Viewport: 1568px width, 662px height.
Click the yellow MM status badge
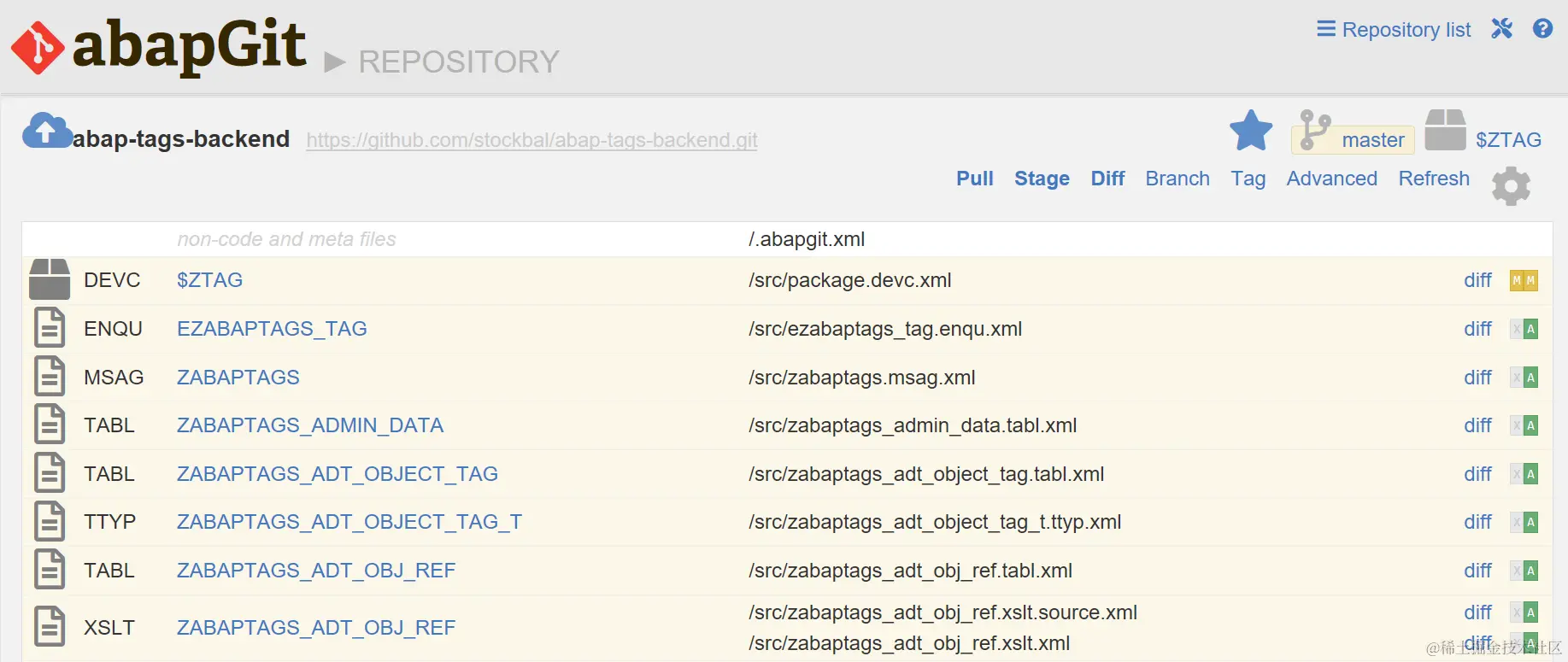[1524, 280]
